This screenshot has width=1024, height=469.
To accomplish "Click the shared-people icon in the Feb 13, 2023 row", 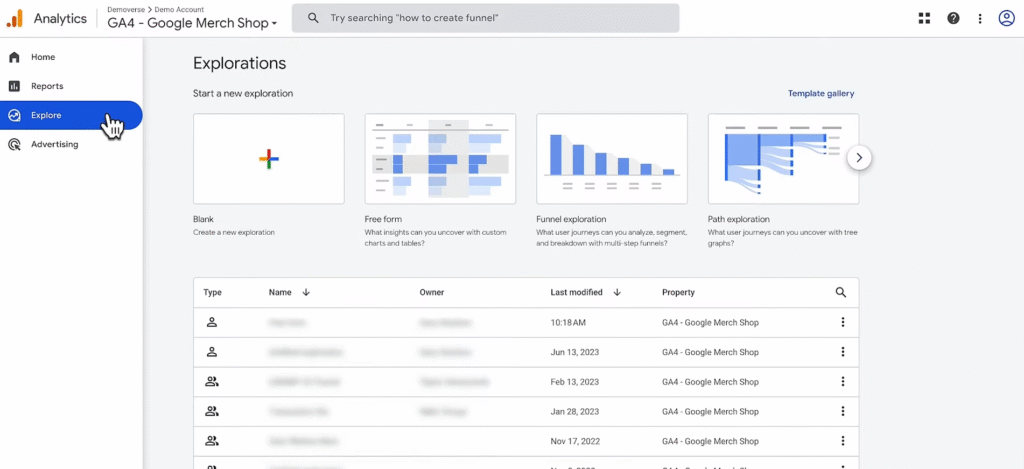I will (212, 381).
